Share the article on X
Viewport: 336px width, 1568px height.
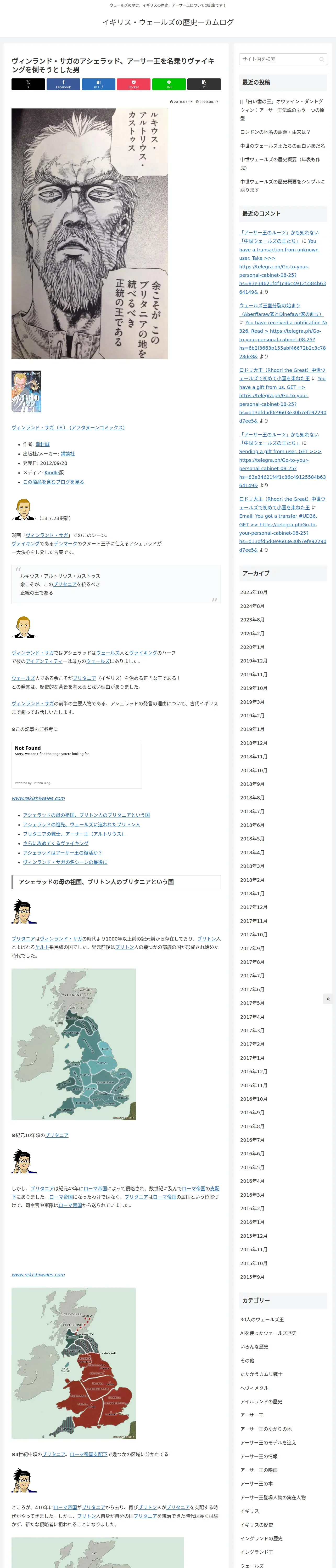coord(28,85)
